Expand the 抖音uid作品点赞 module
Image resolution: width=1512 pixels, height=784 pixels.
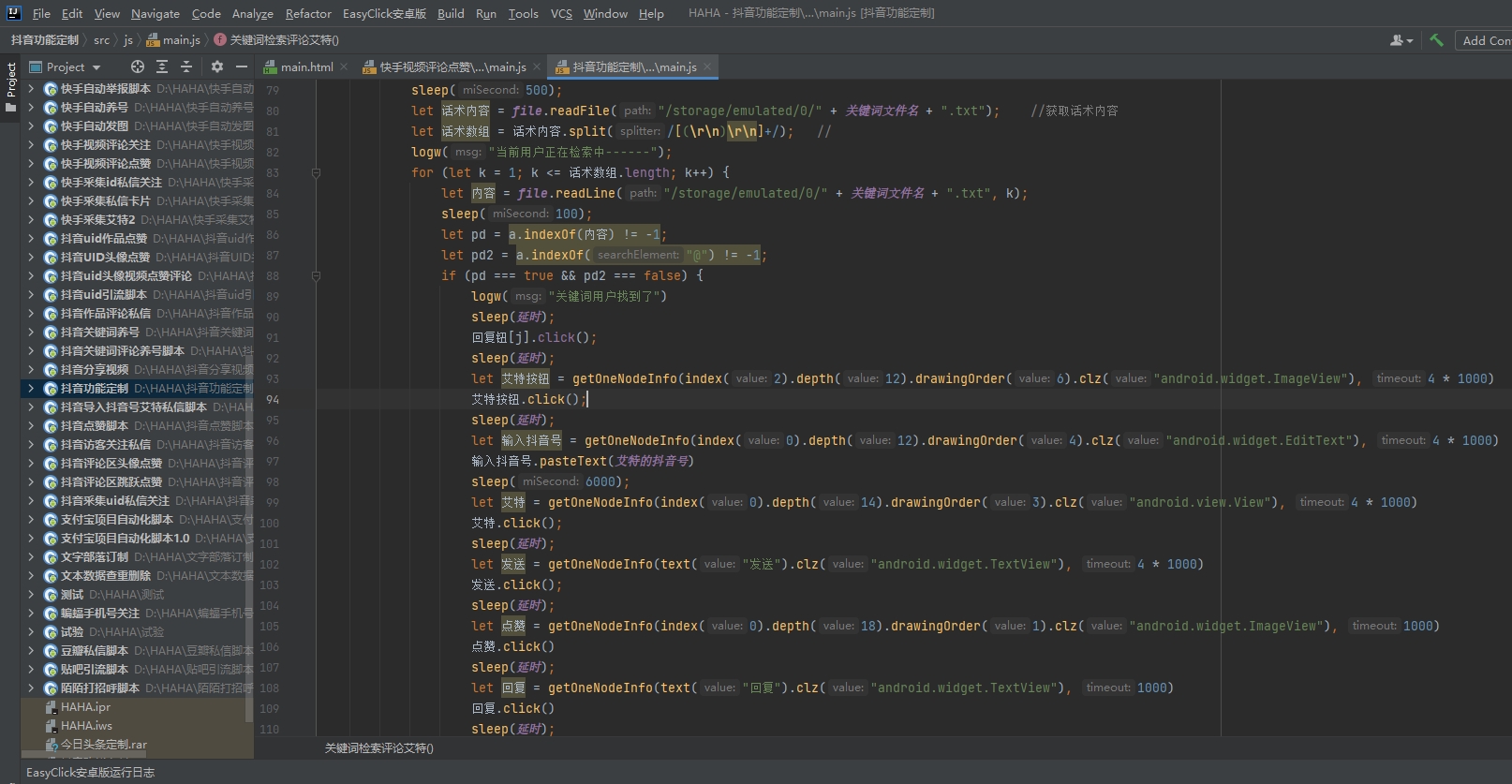30,239
